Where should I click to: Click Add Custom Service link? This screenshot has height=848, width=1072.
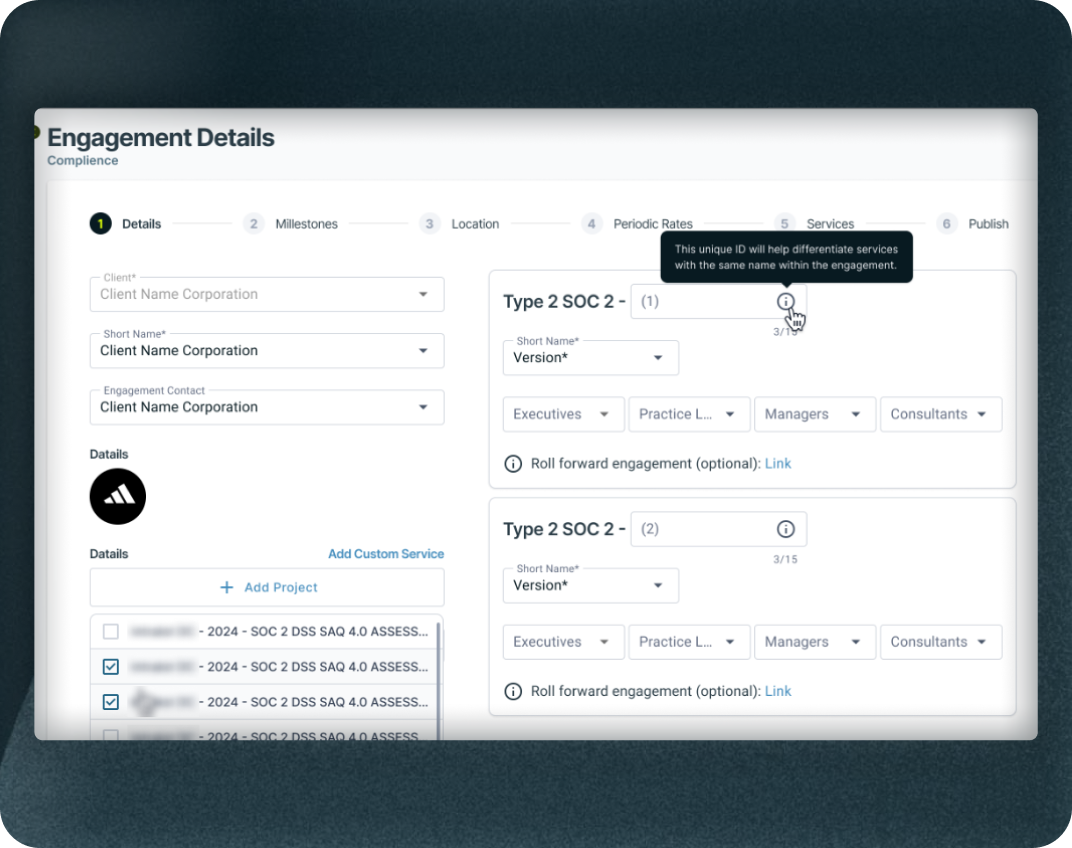(x=386, y=554)
